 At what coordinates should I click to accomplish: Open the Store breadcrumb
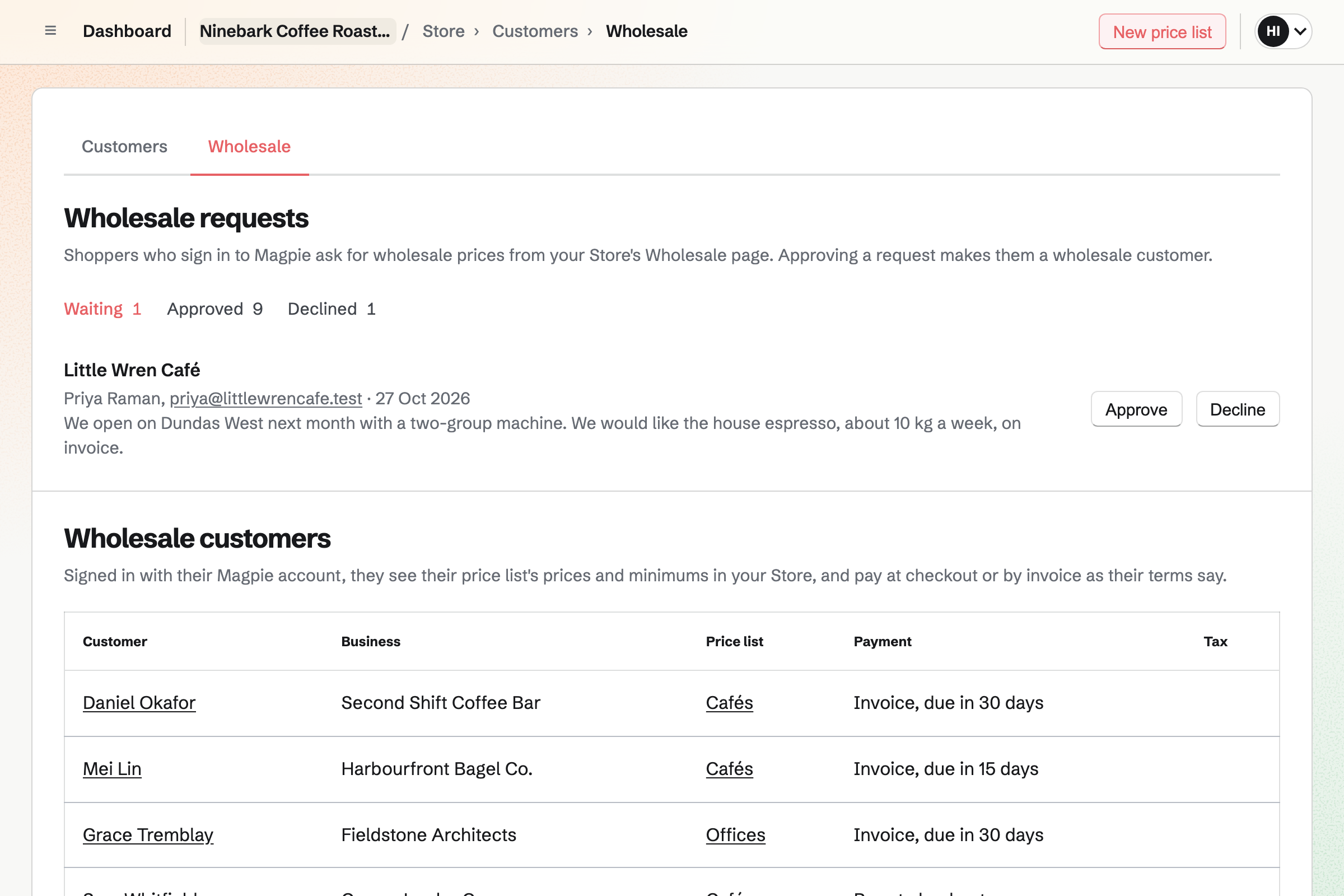pyautogui.click(x=443, y=31)
